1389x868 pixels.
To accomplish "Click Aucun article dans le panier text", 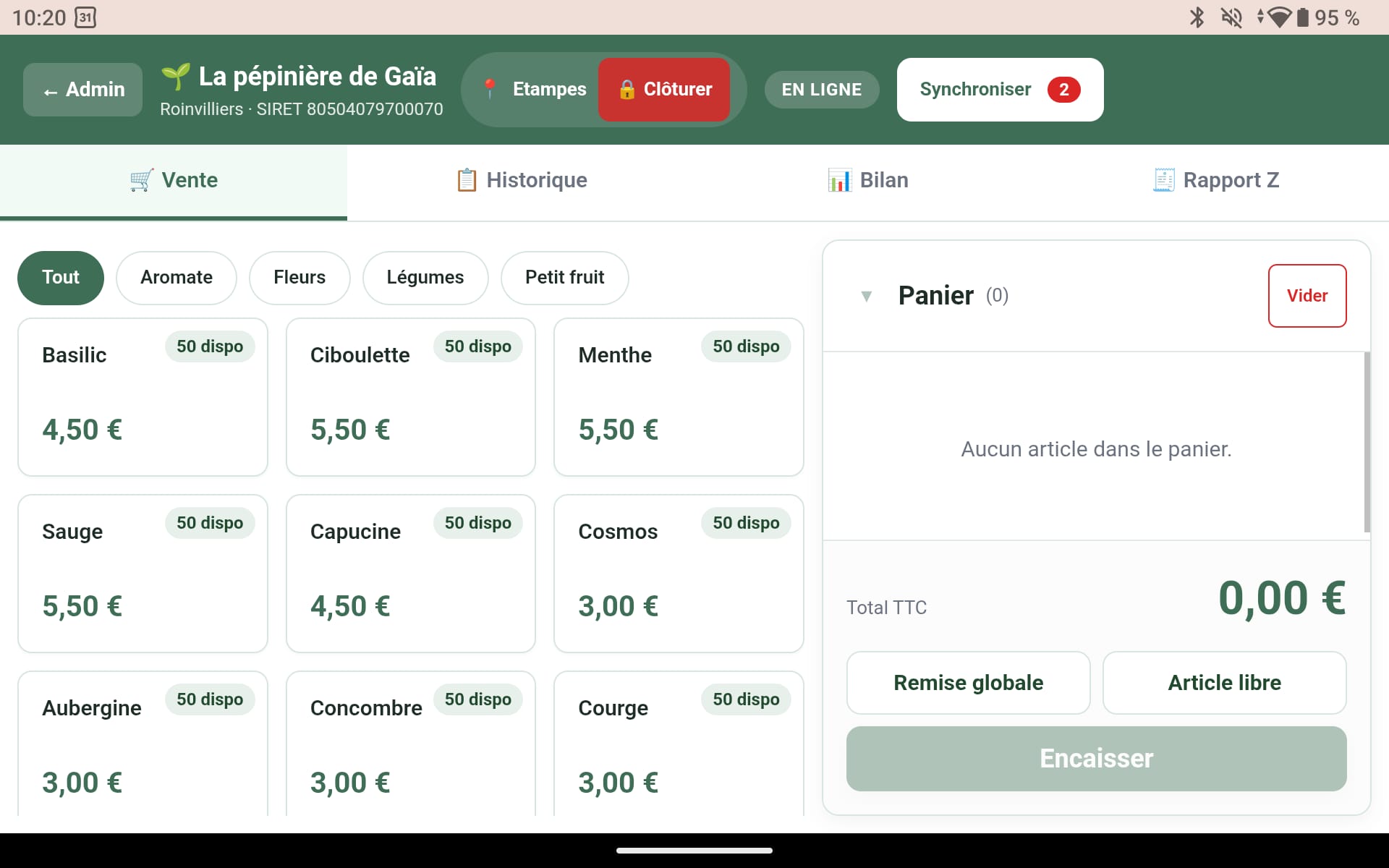I will click(1096, 449).
